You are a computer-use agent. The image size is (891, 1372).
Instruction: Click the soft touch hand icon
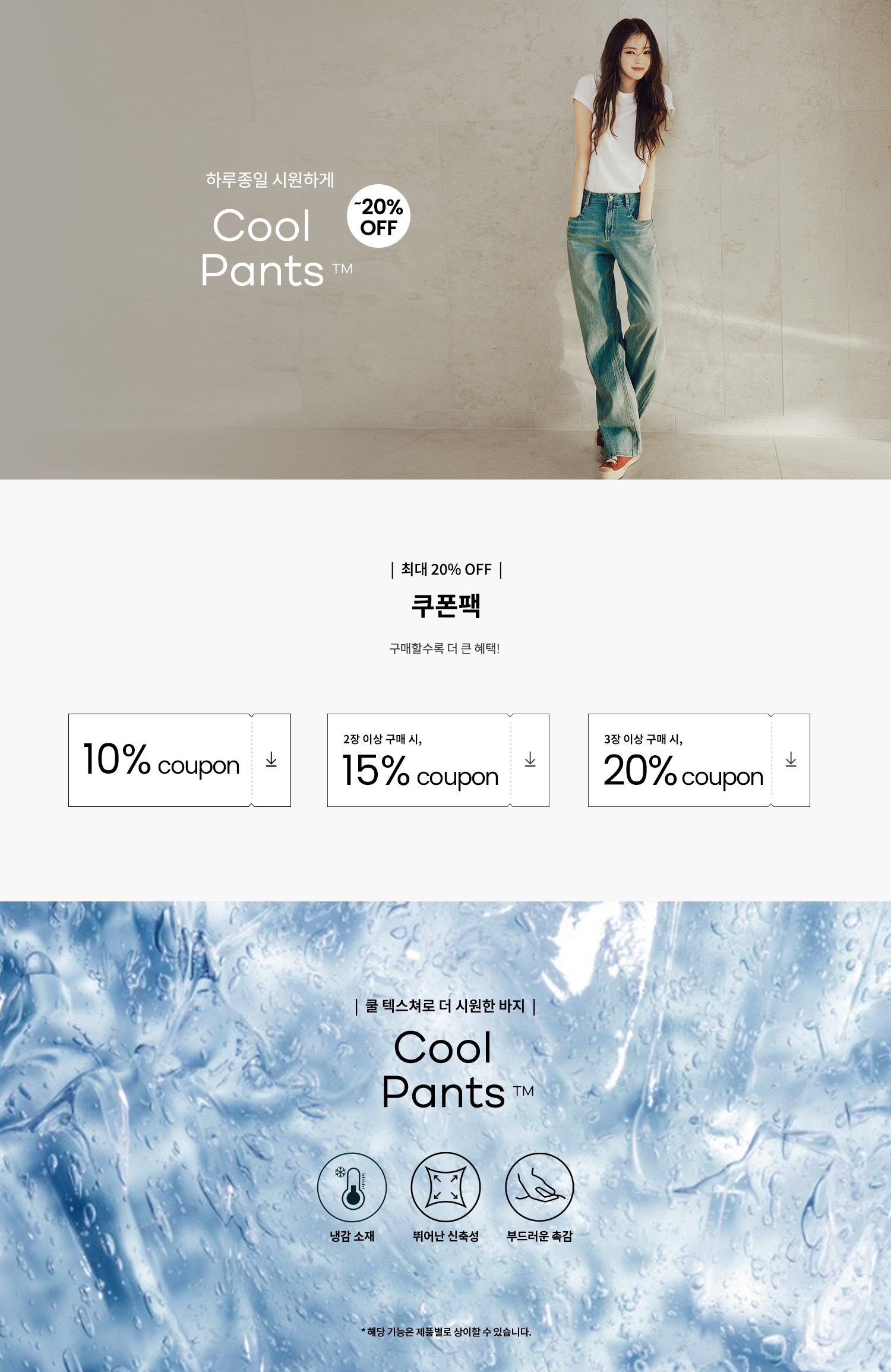click(539, 1187)
